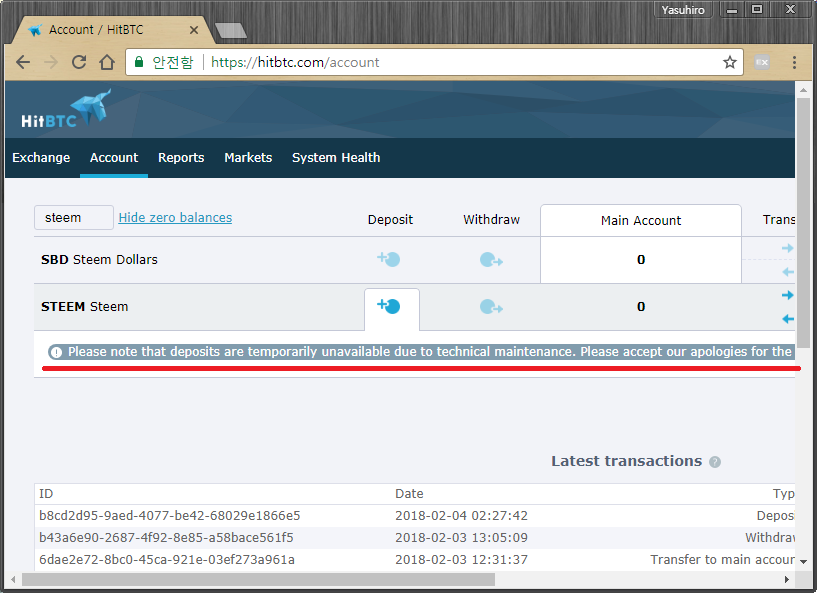Transfer STEEM to trading with right arrow
Image resolution: width=817 pixels, height=593 pixels.
tap(788, 295)
